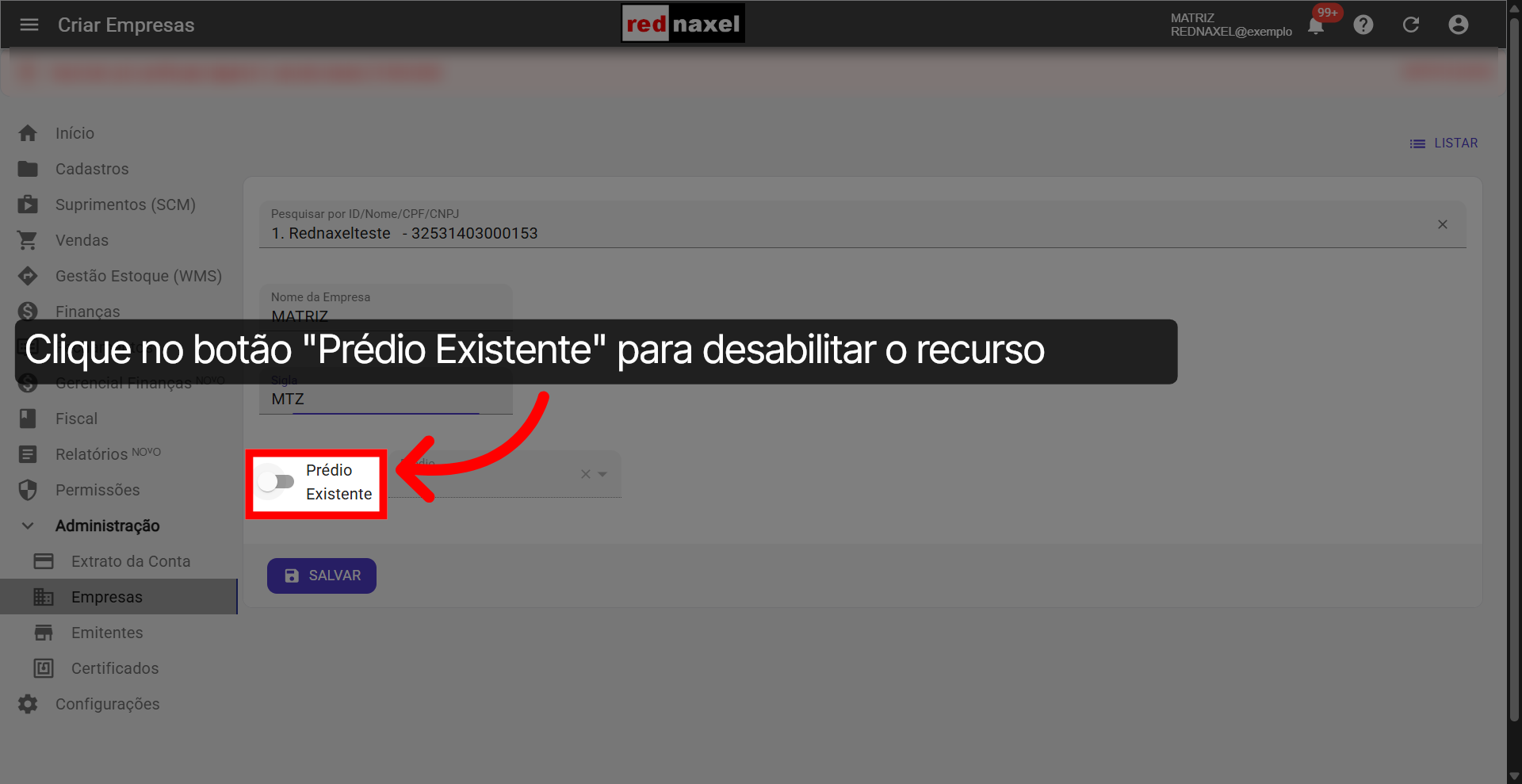Click the SALVAR button
The height and width of the screenshot is (784, 1522).
pos(322,576)
